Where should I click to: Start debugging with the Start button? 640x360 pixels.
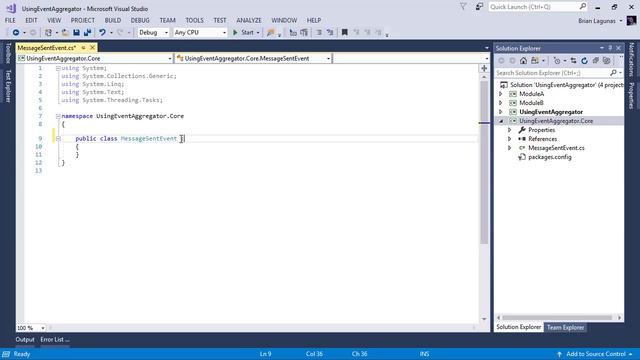point(243,32)
